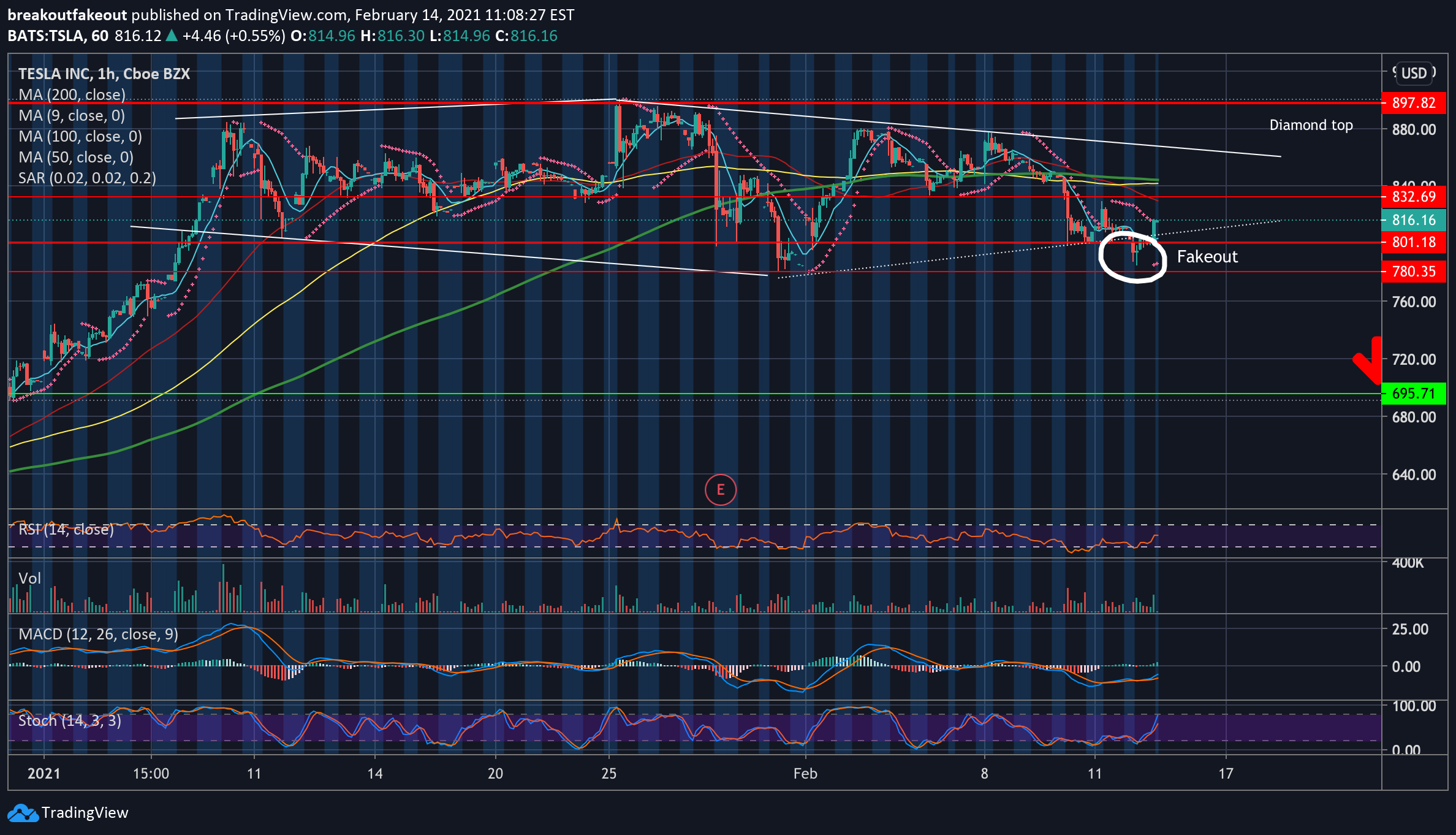Screen dimensions: 1456x835
Task: Click the 720.00 price axis tick
Action: 1414,359
